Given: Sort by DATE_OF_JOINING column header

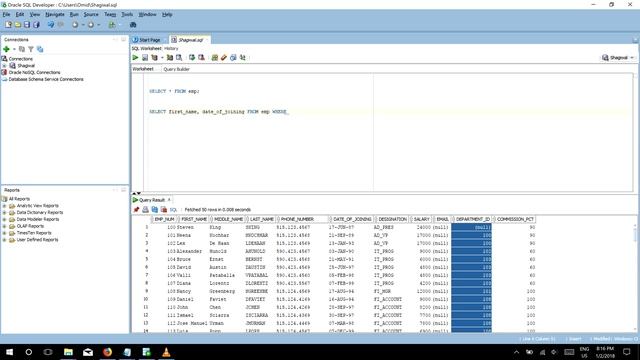Looking at the screenshot, I should tap(352, 219).
